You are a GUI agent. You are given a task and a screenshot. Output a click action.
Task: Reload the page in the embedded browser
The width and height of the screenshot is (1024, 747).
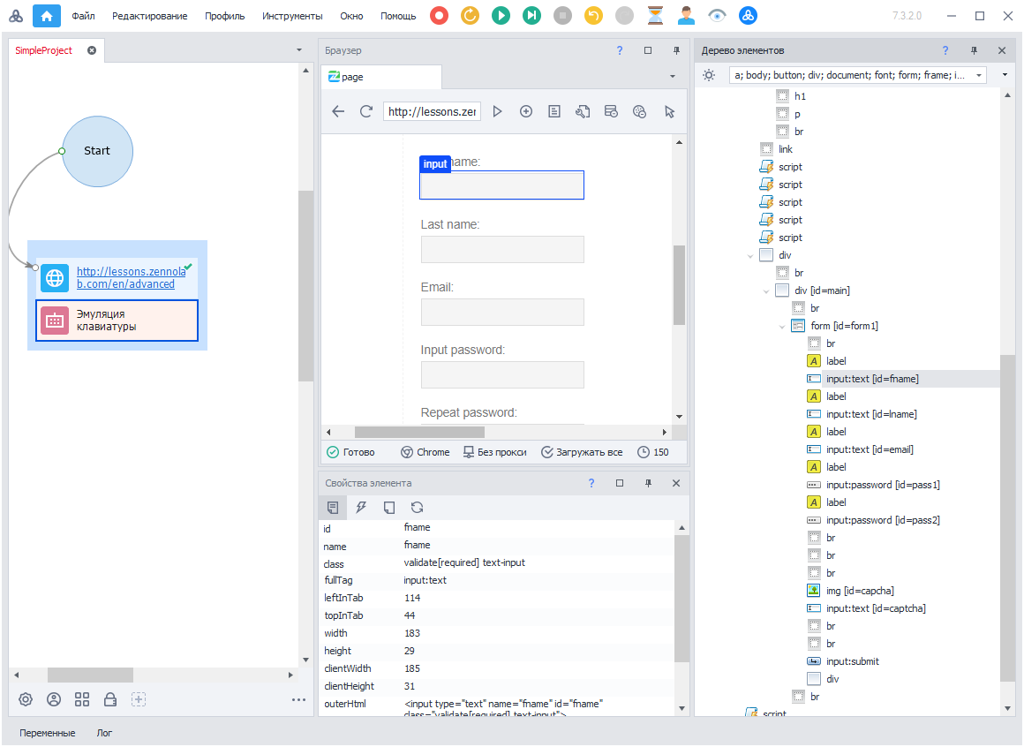pos(366,112)
